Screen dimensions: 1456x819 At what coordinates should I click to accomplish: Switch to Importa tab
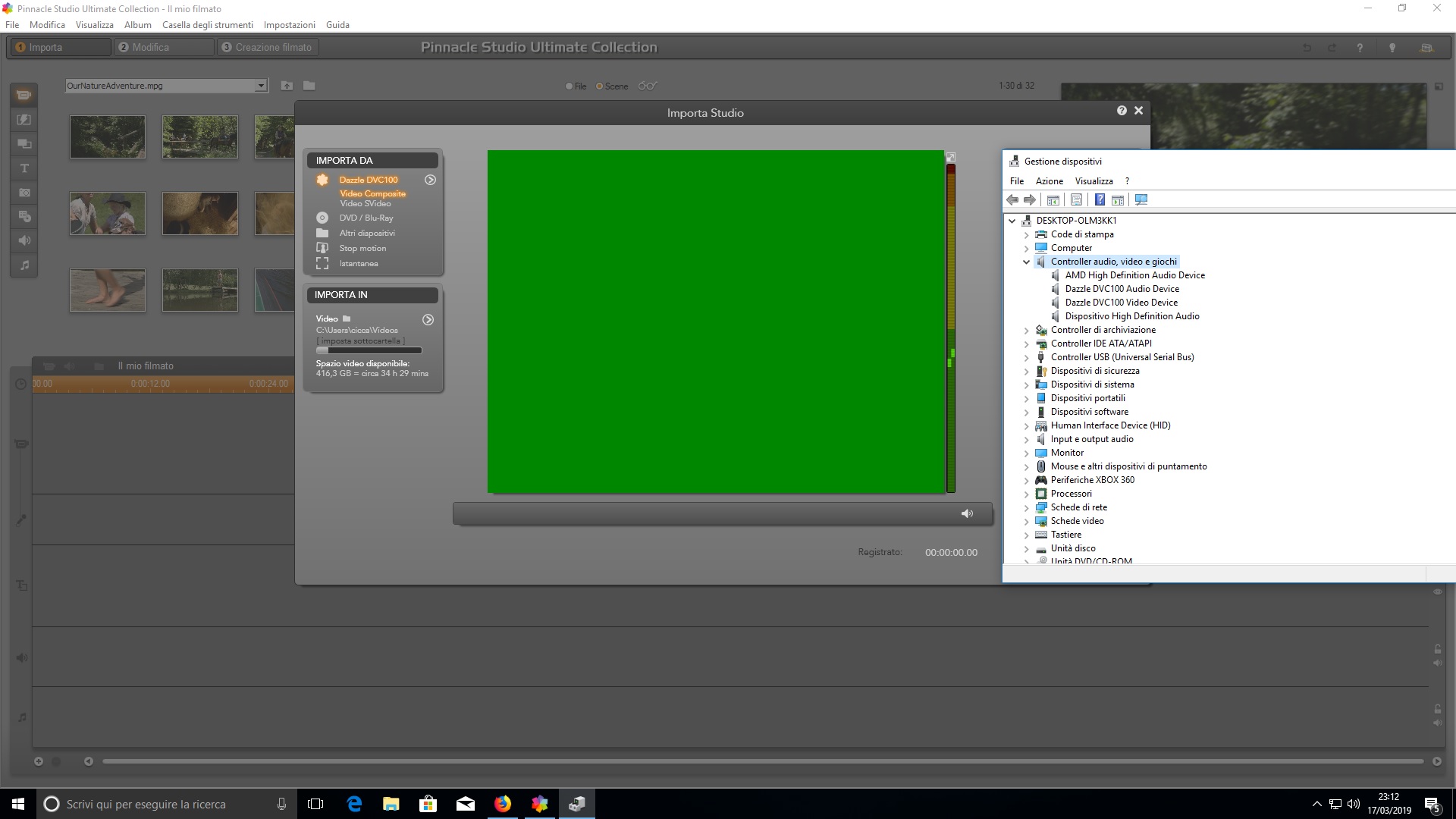(59, 47)
